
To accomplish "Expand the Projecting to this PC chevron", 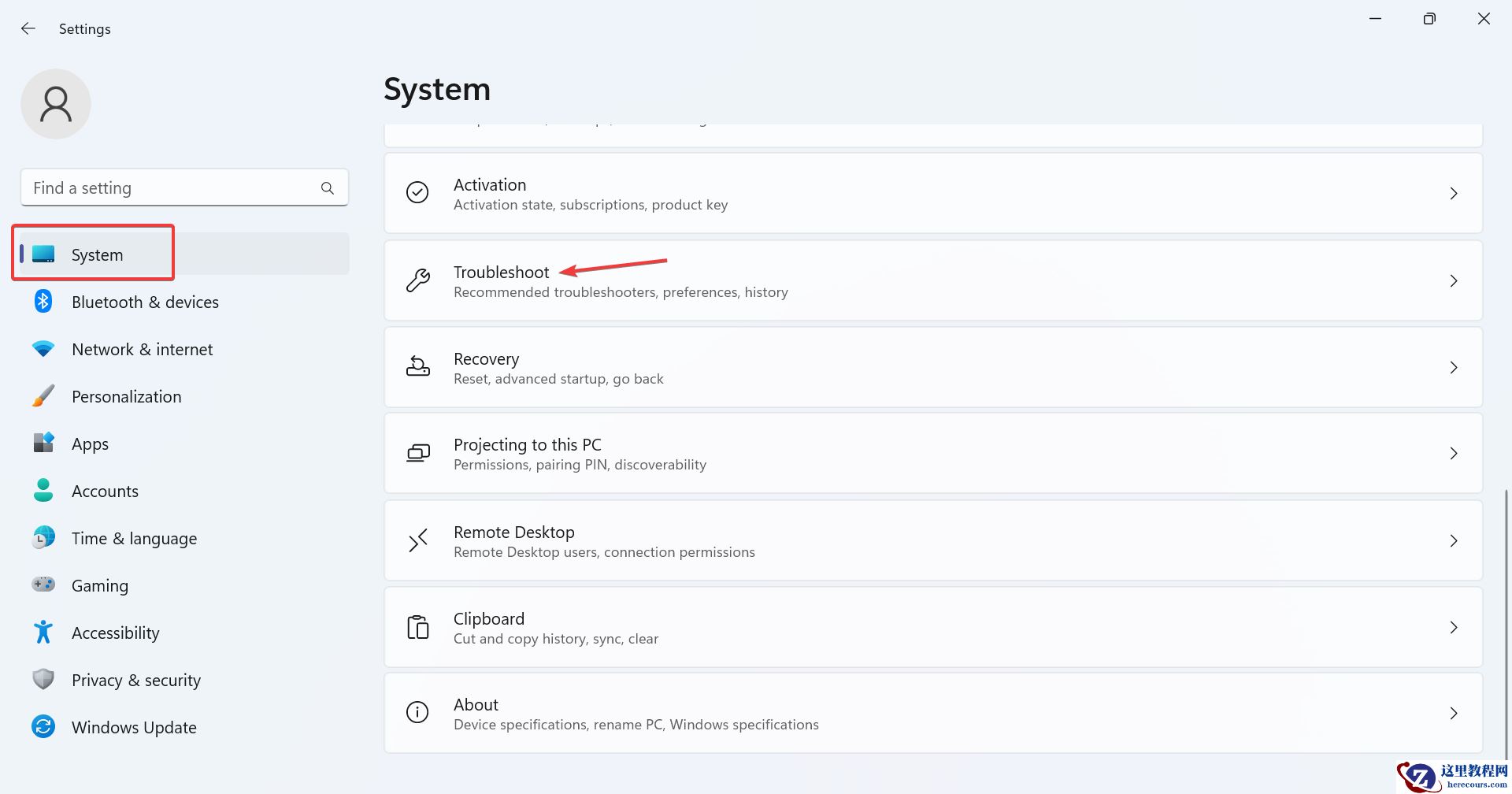I will 1454,454.
